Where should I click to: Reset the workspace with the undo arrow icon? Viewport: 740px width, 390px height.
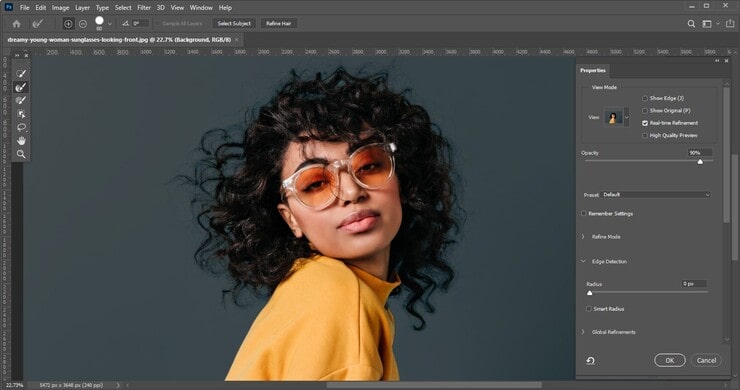590,361
